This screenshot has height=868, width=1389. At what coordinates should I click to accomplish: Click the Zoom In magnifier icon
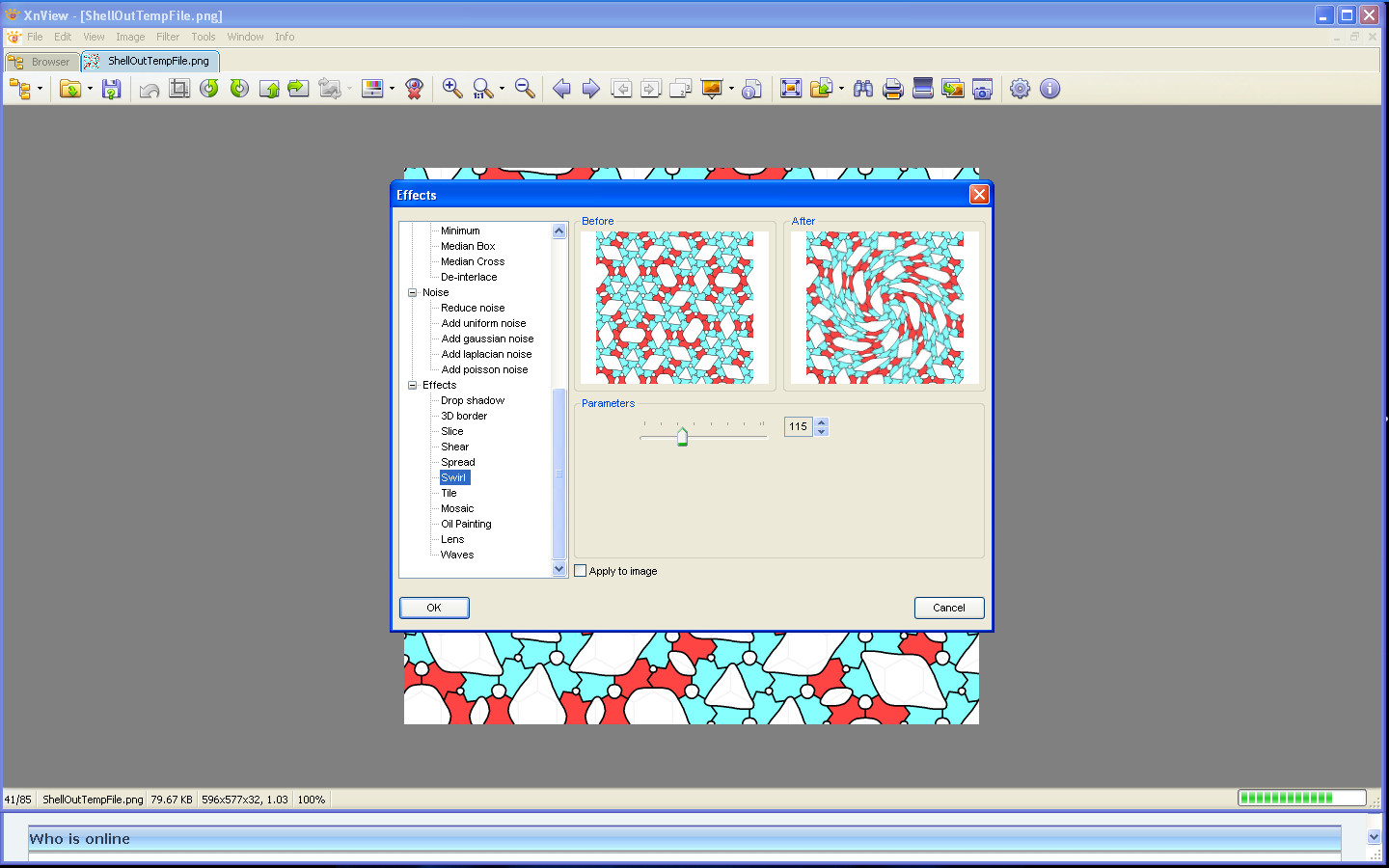452,89
